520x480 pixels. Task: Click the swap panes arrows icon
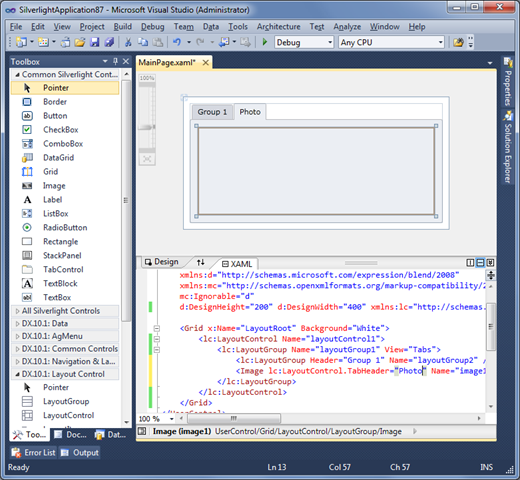200,262
